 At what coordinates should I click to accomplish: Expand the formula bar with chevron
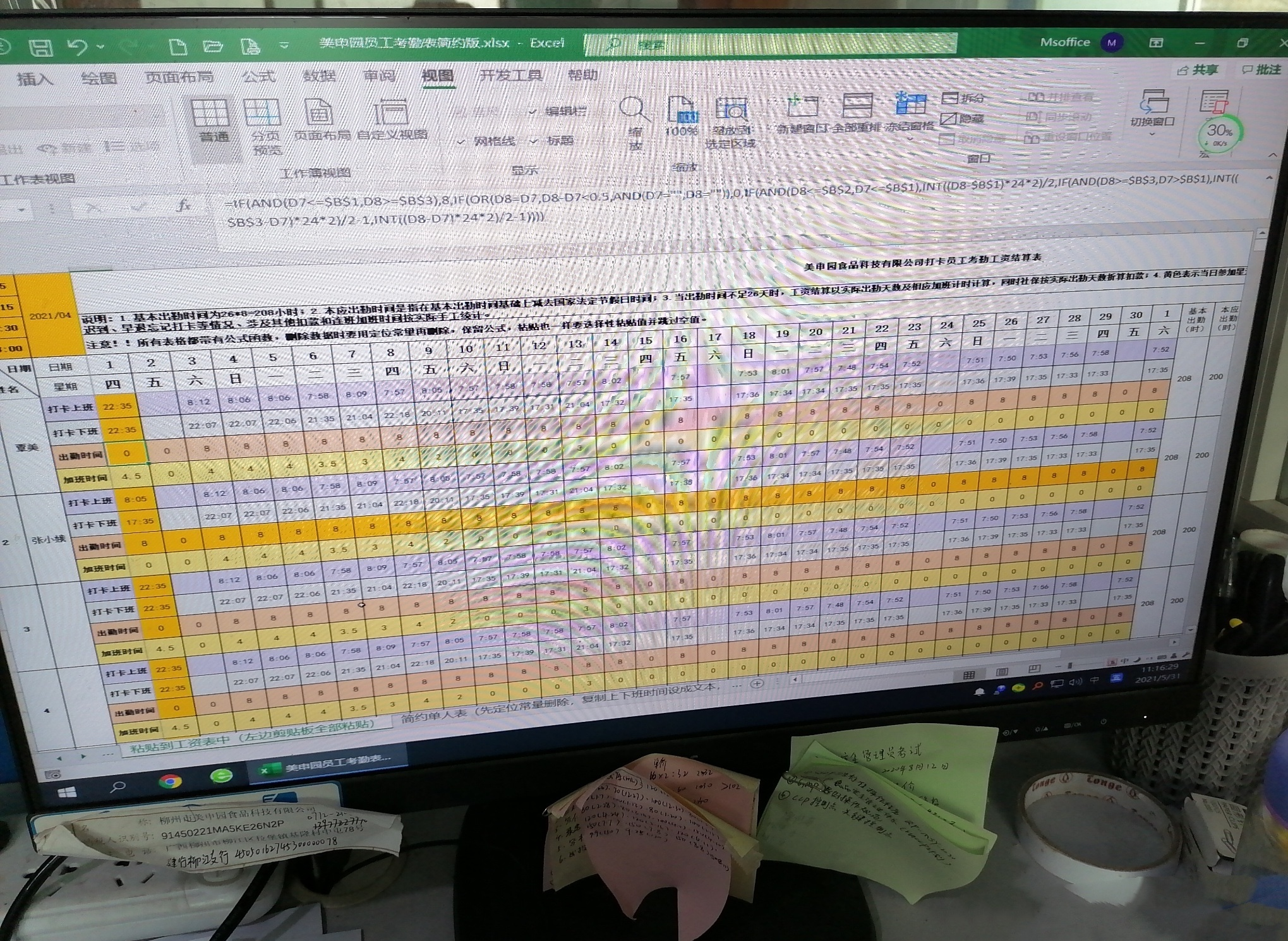pos(1270,179)
